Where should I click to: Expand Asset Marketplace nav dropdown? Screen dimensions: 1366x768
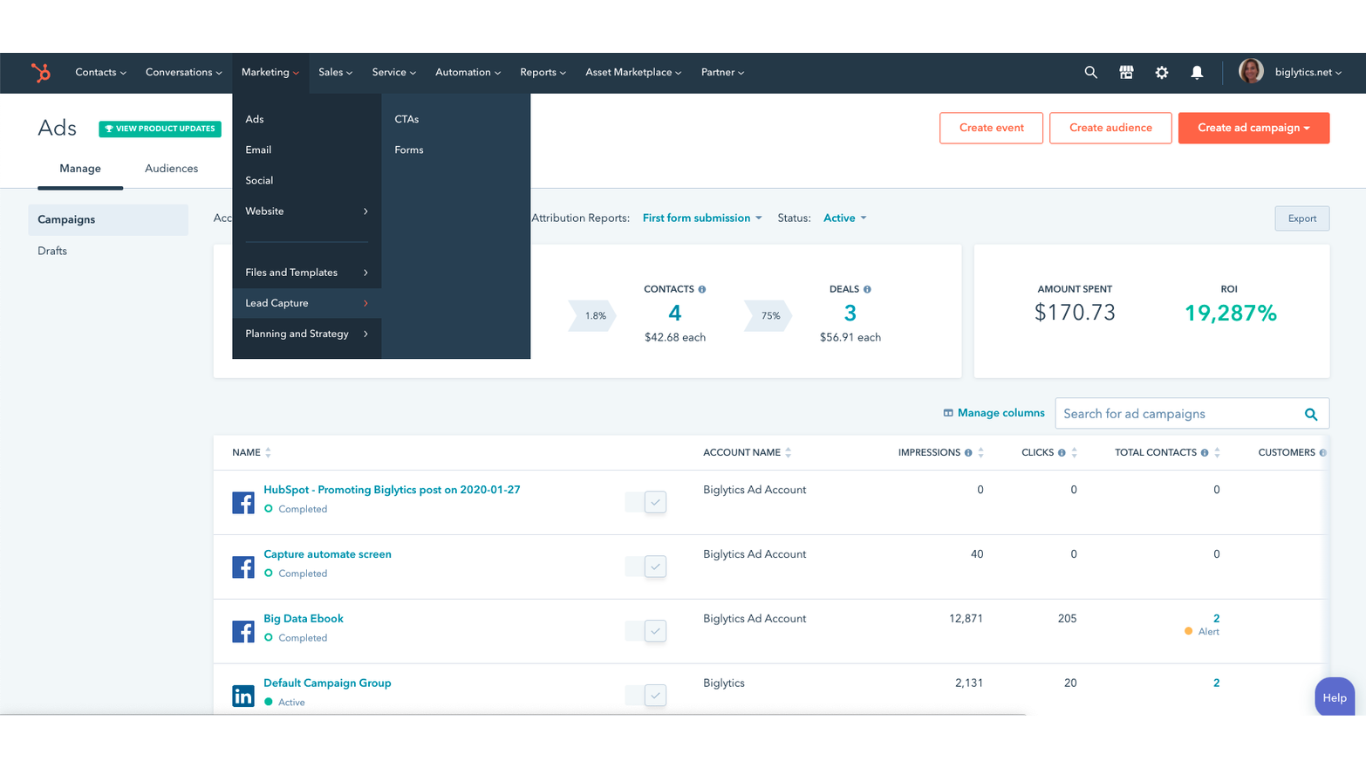tap(634, 72)
